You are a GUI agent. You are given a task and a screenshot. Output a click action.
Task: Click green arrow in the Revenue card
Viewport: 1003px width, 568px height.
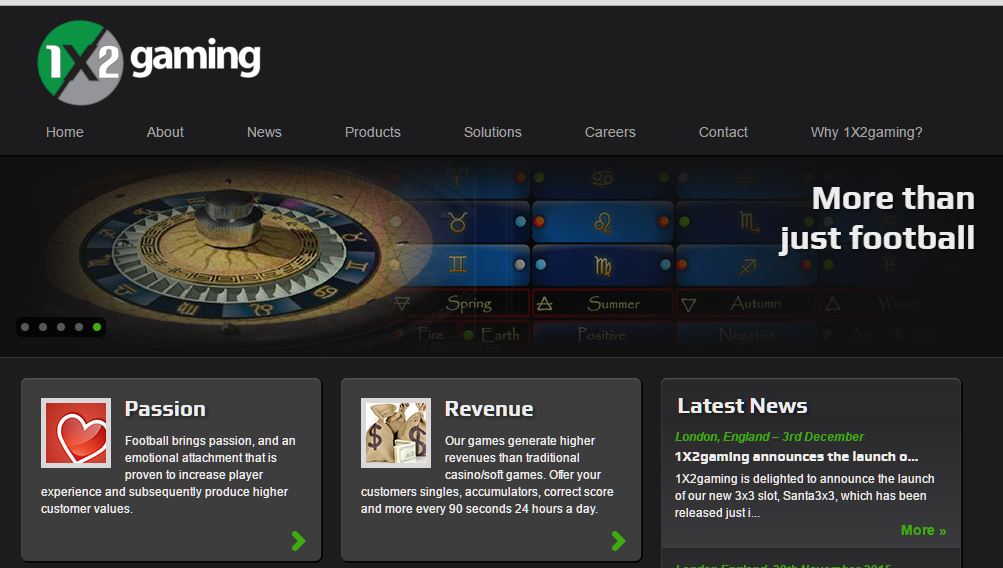click(x=618, y=541)
